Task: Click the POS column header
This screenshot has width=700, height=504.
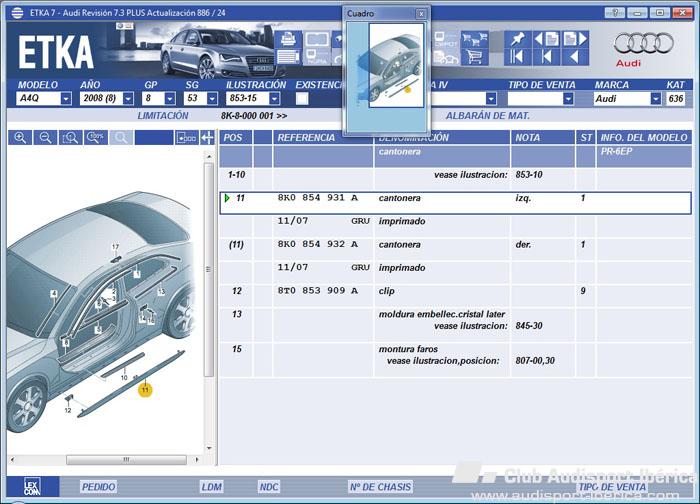Action: pos(235,137)
